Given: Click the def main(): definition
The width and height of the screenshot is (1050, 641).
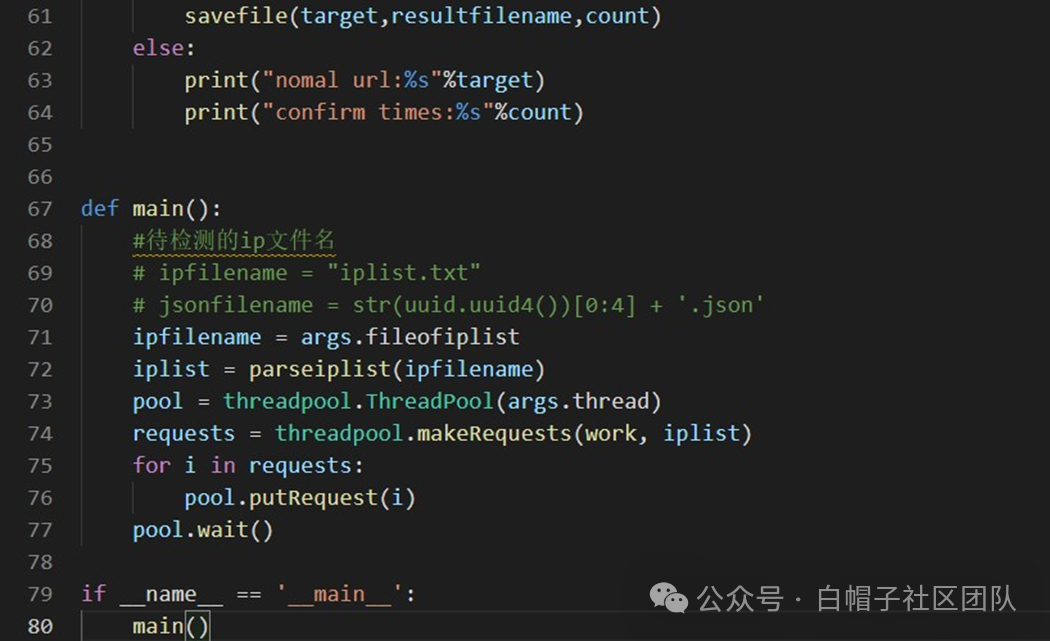Looking at the screenshot, I should (151, 209).
